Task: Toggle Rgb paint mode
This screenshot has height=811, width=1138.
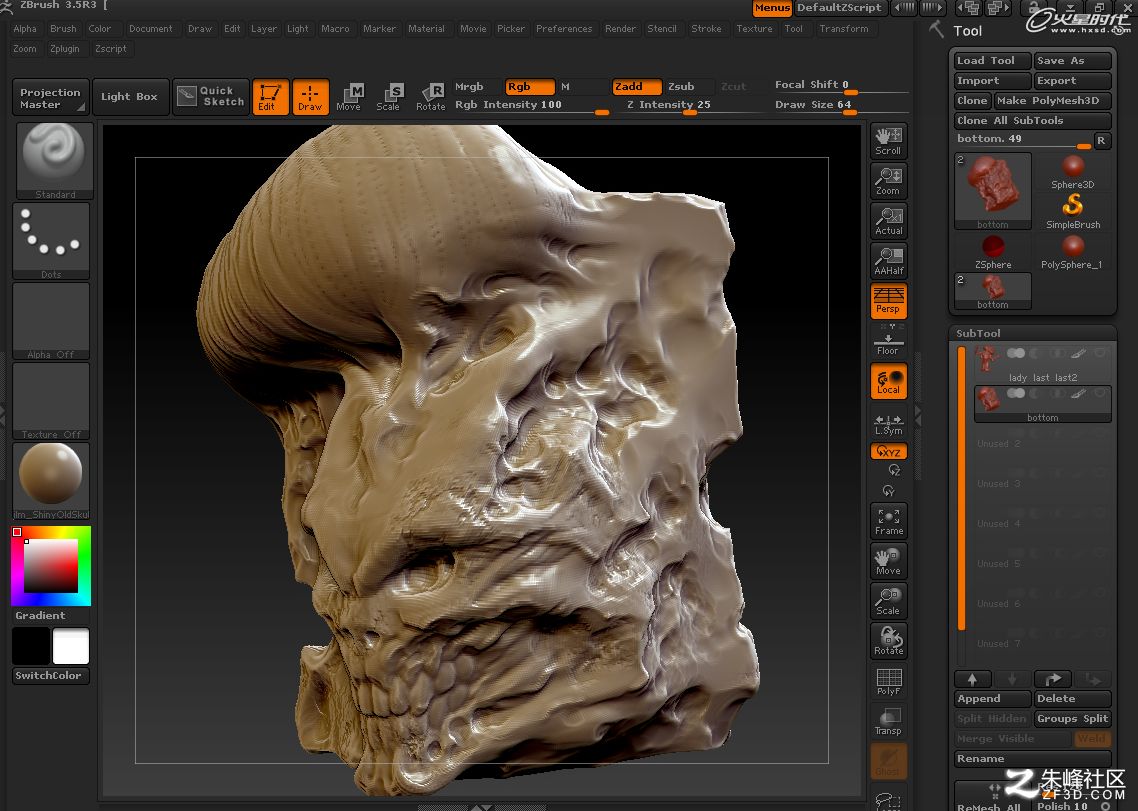Action: click(x=530, y=86)
